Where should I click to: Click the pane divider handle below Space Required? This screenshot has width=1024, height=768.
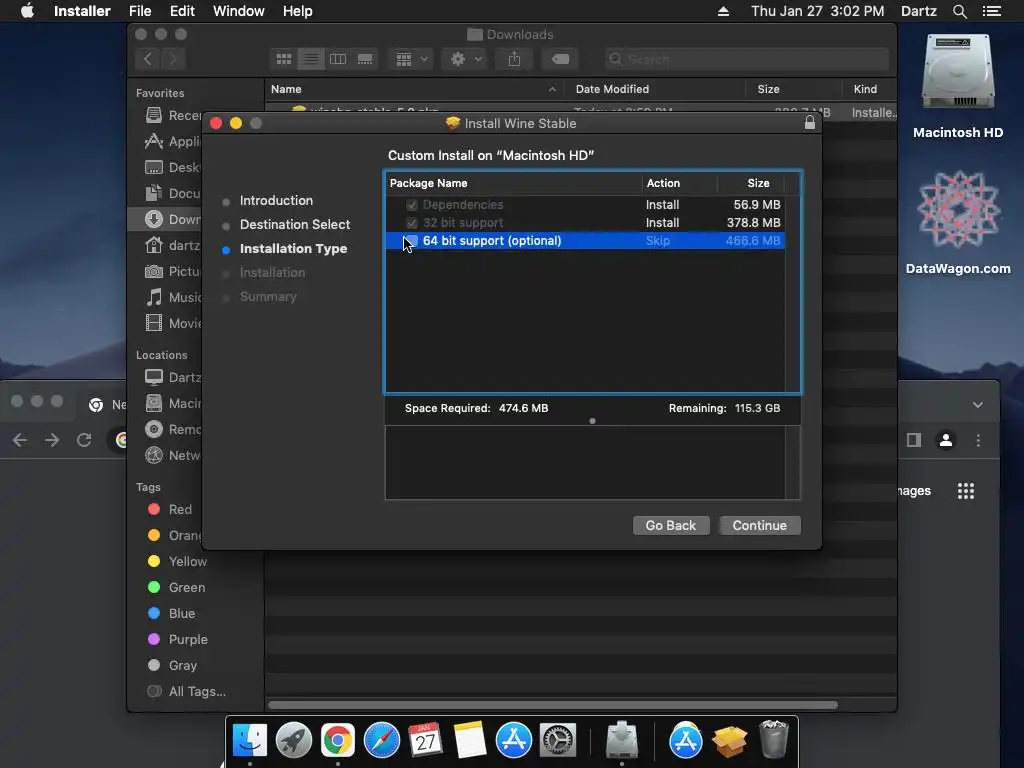(592, 421)
